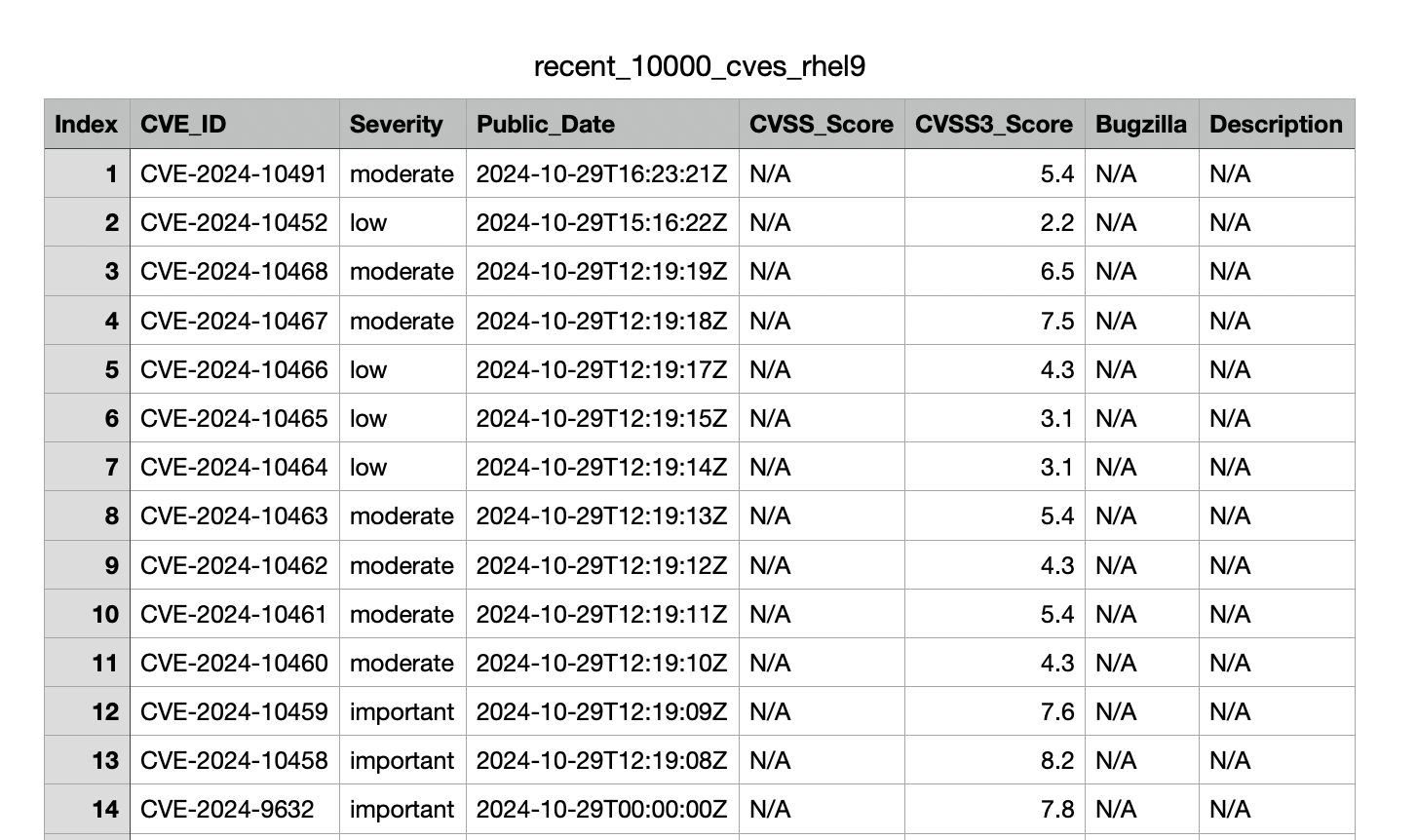Click date cell 2024-10-29T00:00:00Z
Viewport: 1417px width, 840px height.
601,810
